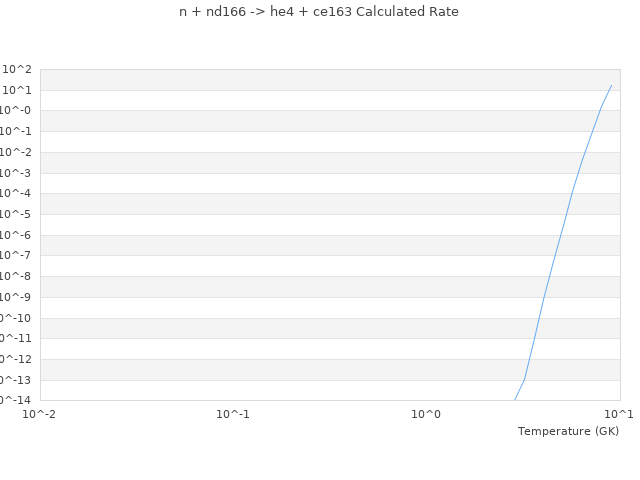The image size is (640, 480).
Task: Click the y-axis tick label 10^-7
Action: pyautogui.click(x=15, y=256)
